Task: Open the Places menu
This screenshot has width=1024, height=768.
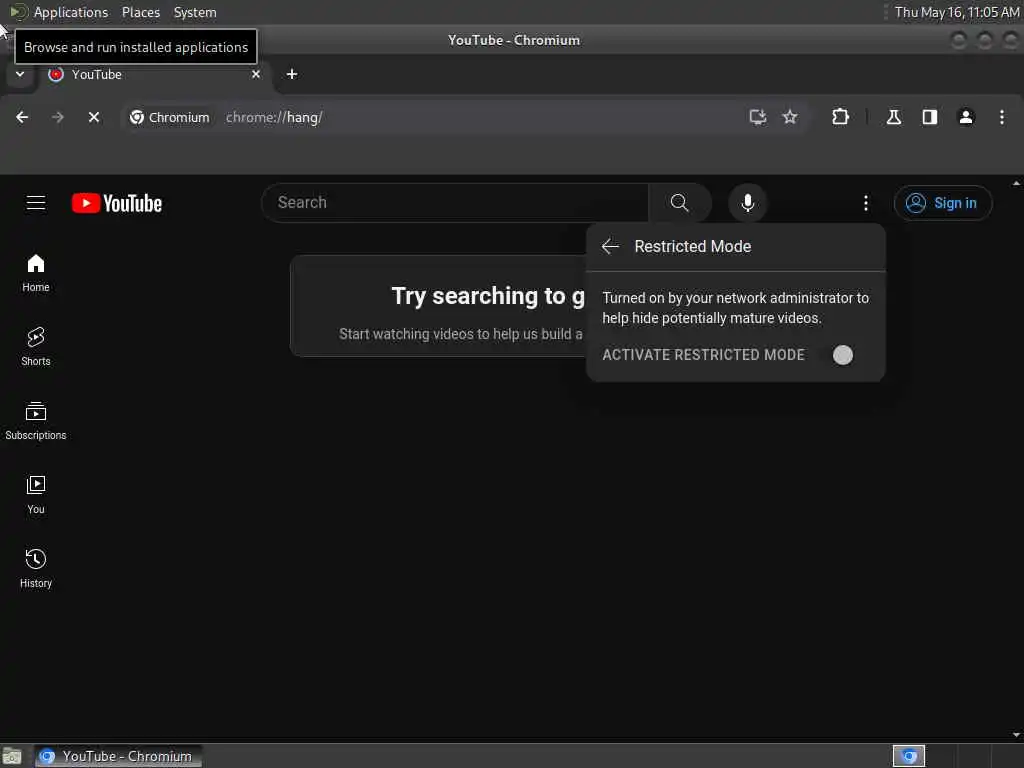Action: [x=141, y=12]
